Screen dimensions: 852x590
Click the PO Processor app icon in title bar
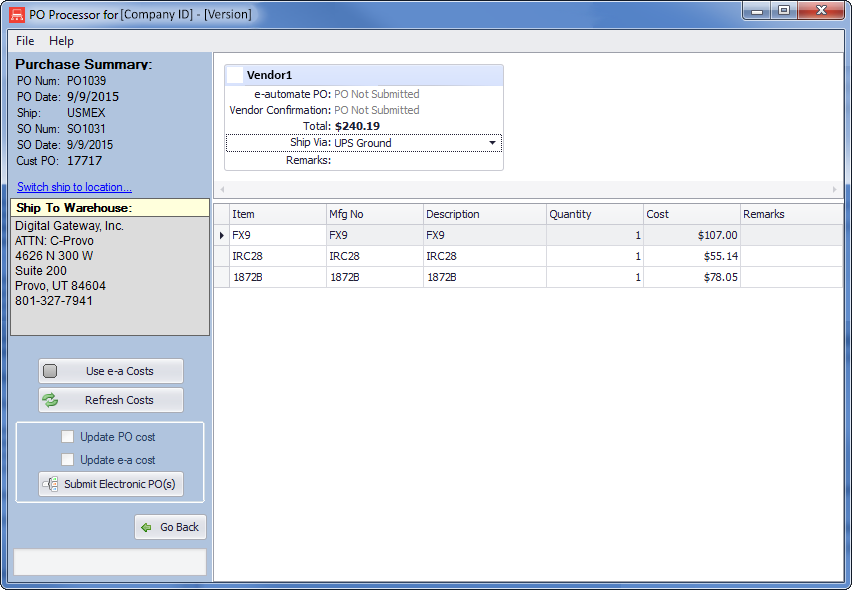(17, 14)
